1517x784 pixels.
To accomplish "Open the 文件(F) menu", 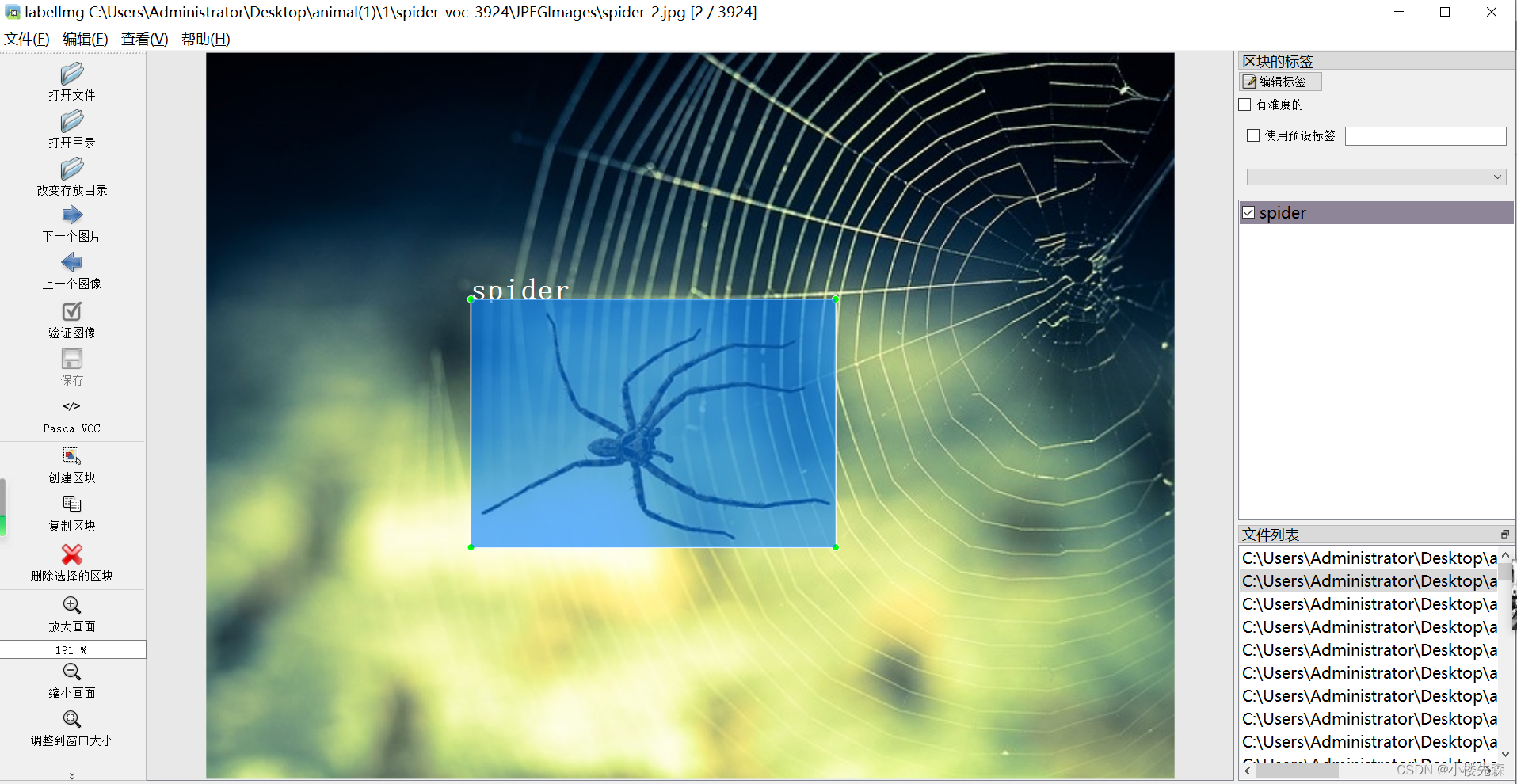I will pyautogui.click(x=27, y=39).
